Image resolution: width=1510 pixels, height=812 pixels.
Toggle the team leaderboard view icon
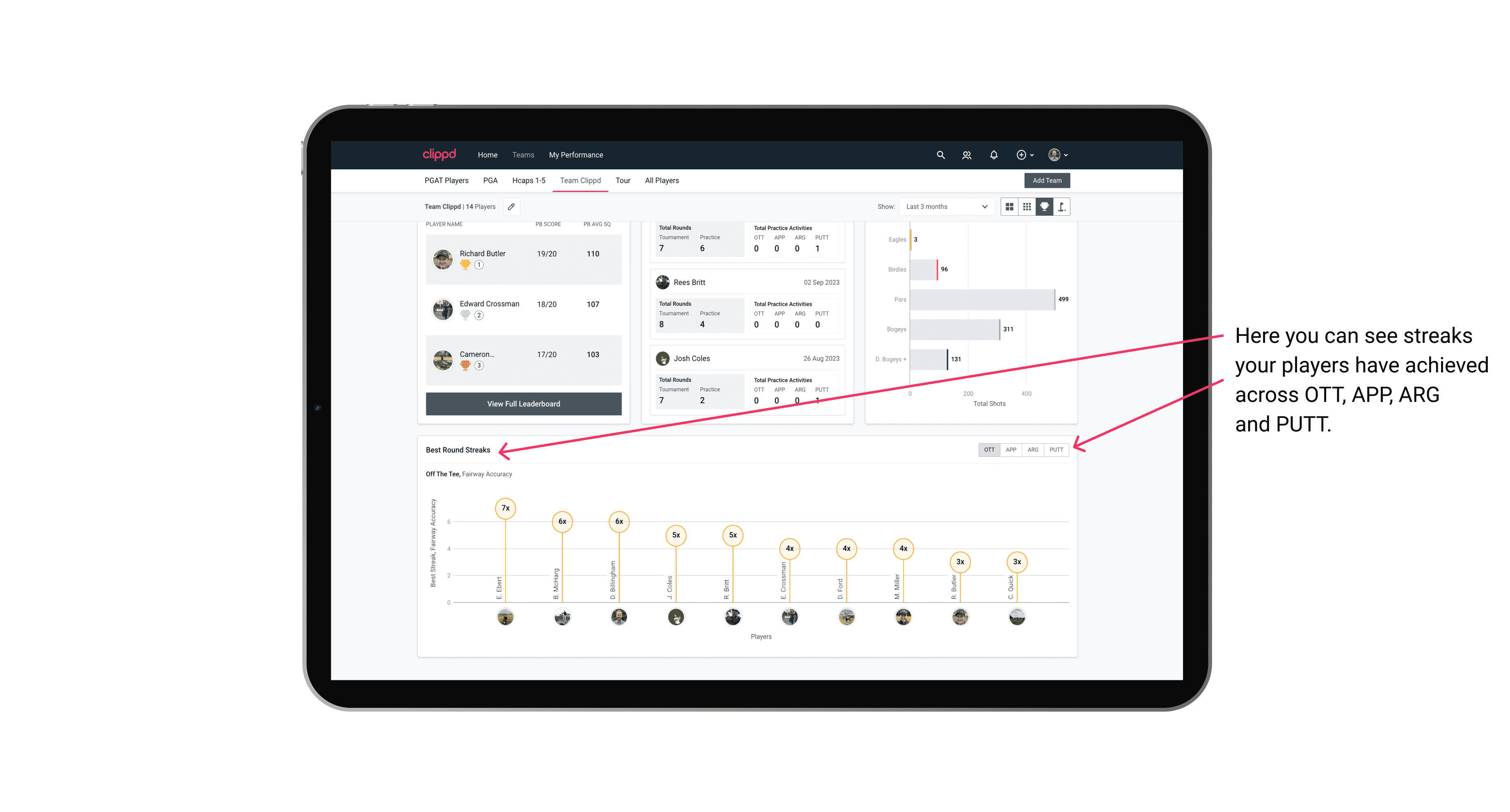point(1044,207)
